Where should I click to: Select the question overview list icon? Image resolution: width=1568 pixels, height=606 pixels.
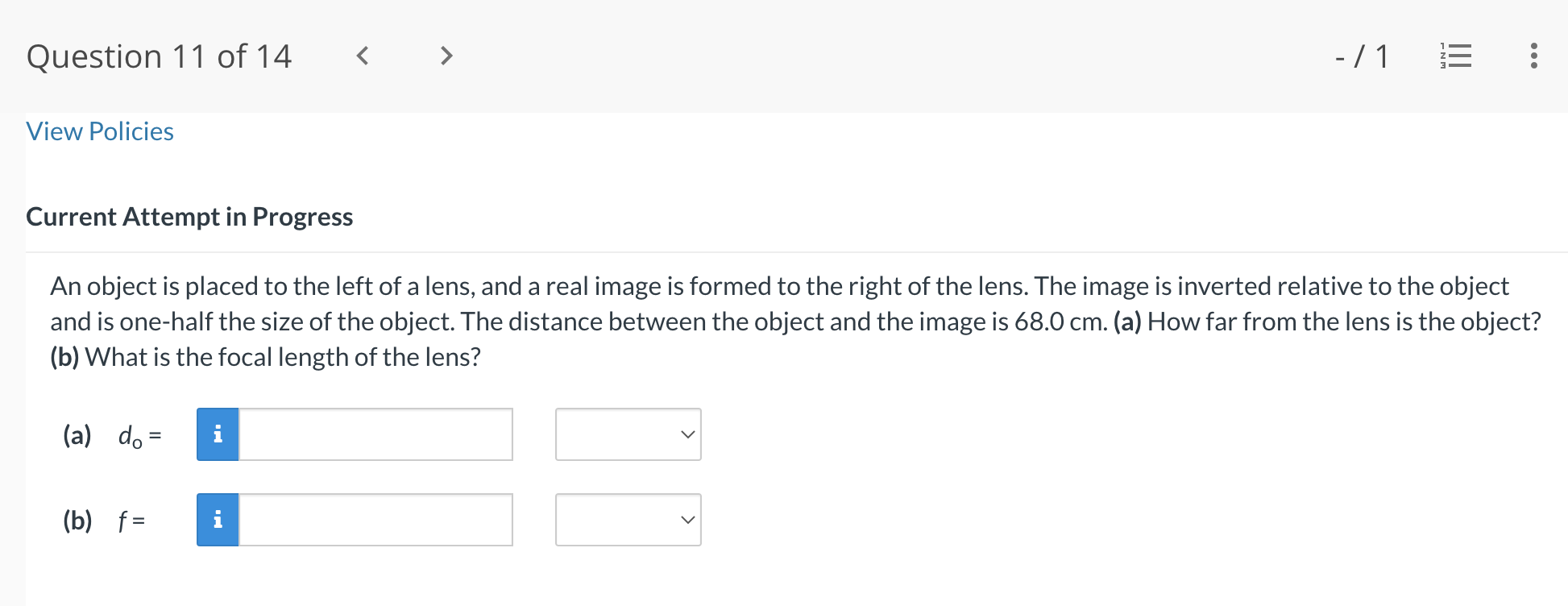pos(1455,56)
